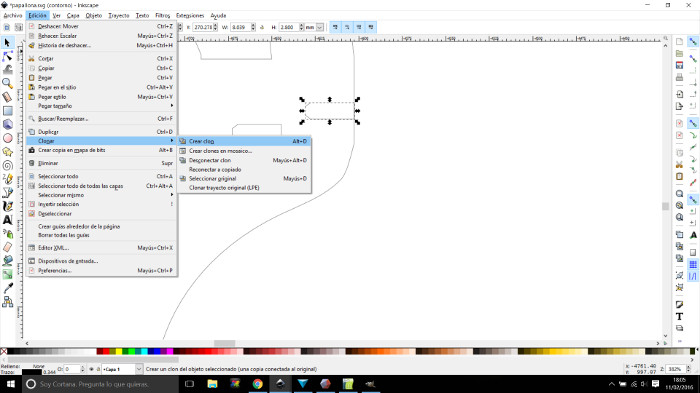This screenshot has height=393, width=700.
Task: Open the Capa 1 layer dropdown
Action: [x=138, y=369]
